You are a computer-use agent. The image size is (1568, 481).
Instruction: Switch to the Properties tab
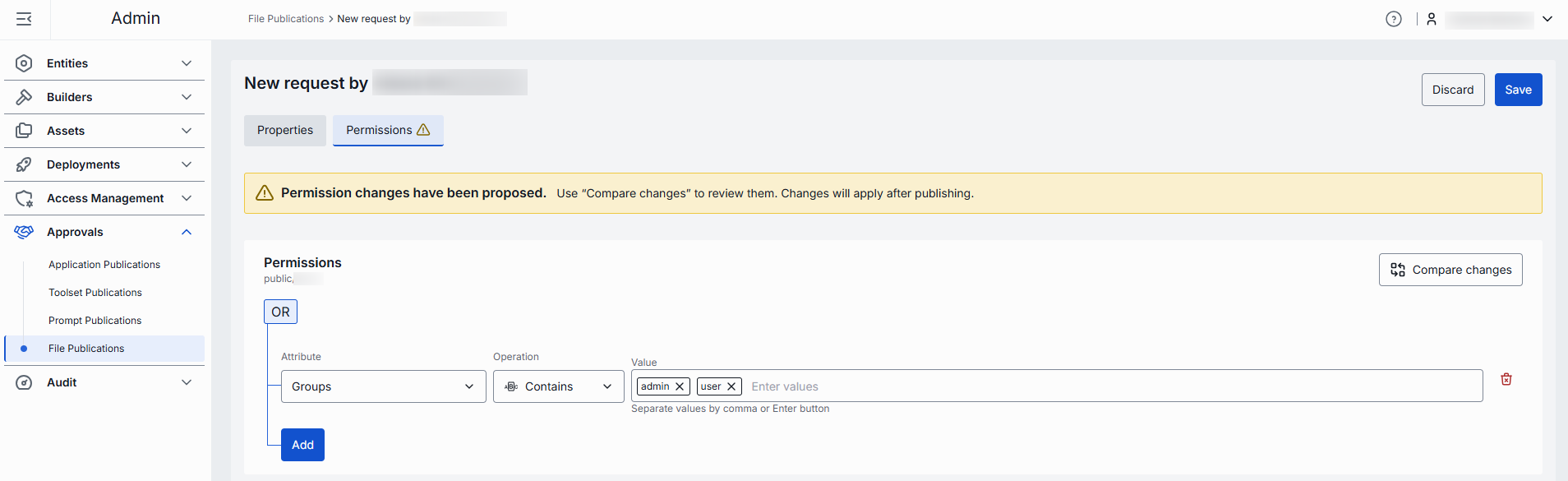pos(284,130)
